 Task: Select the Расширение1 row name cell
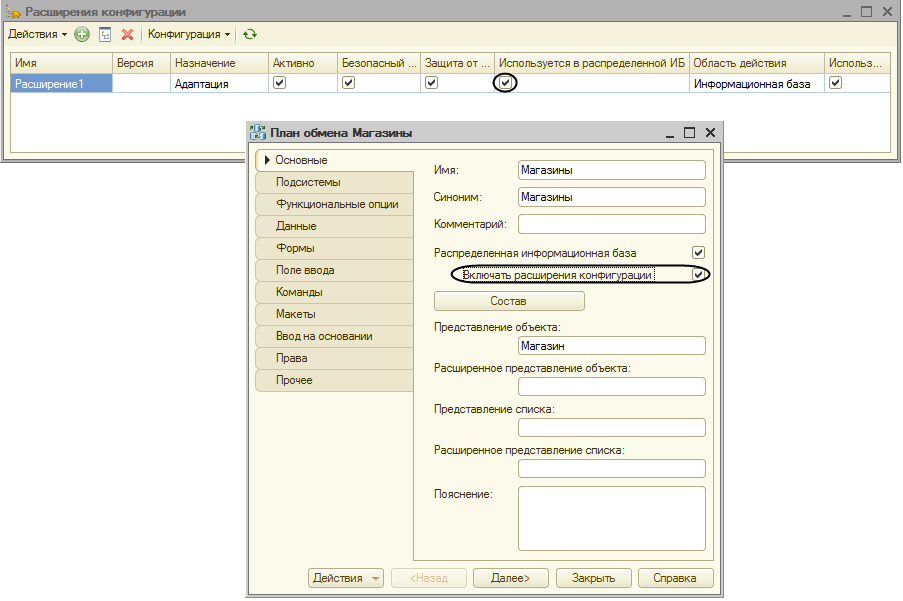pyautogui.click(x=62, y=84)
